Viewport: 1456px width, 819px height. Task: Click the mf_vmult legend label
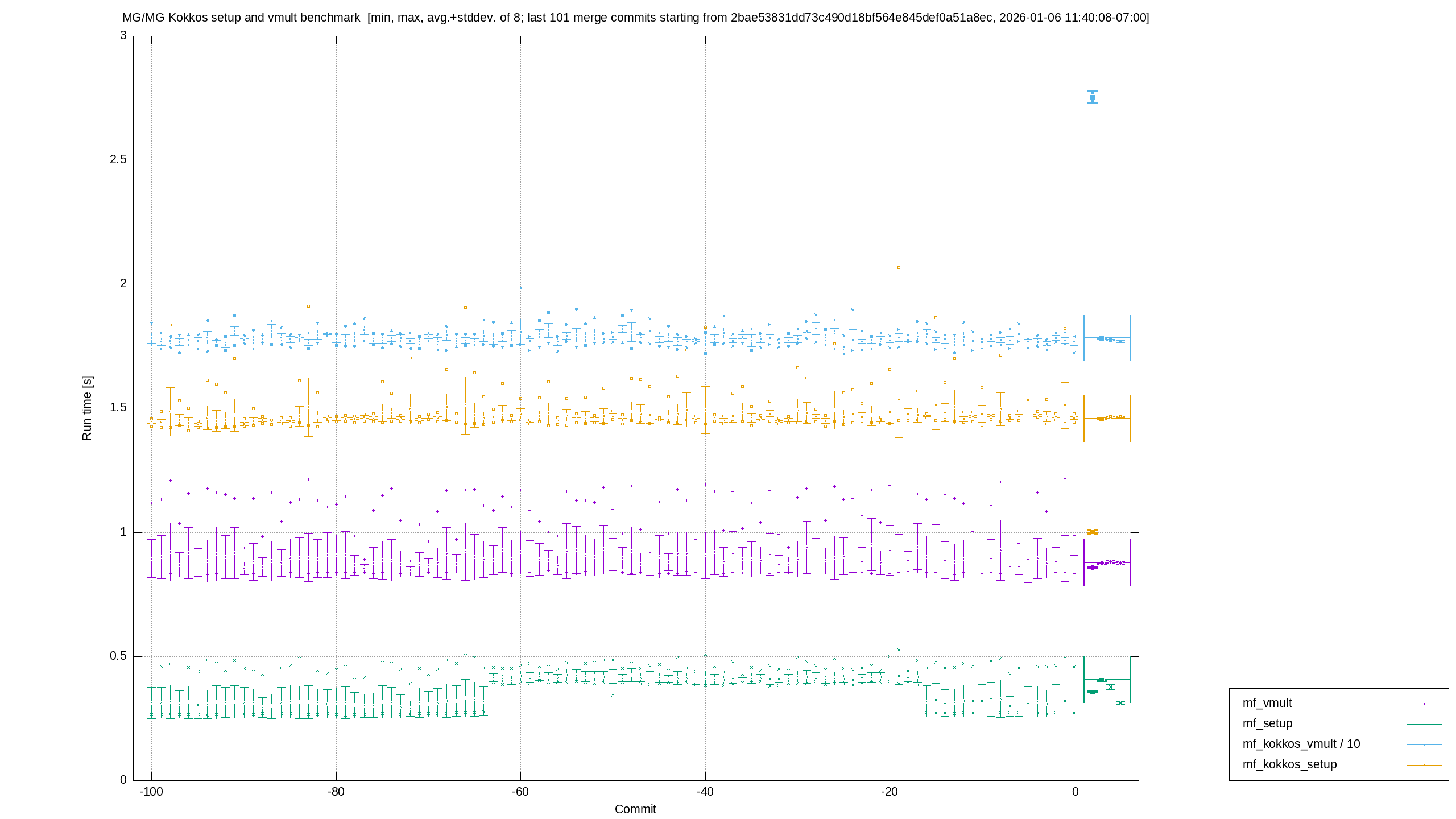click(x=1267, y=703)
